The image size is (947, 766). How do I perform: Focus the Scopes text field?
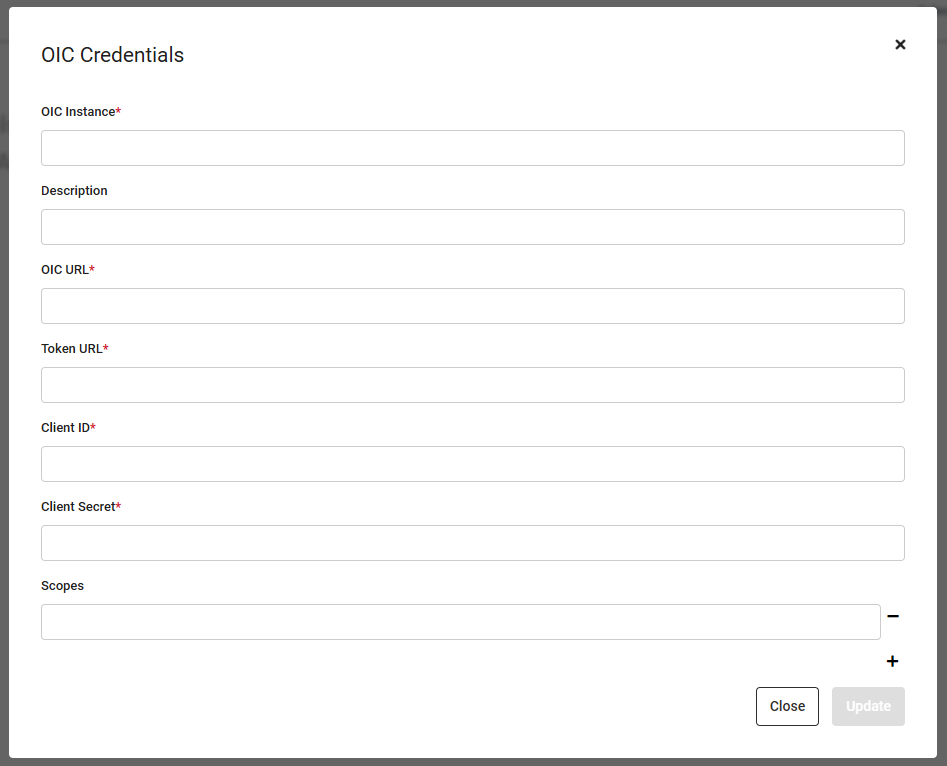coord(461,622)
